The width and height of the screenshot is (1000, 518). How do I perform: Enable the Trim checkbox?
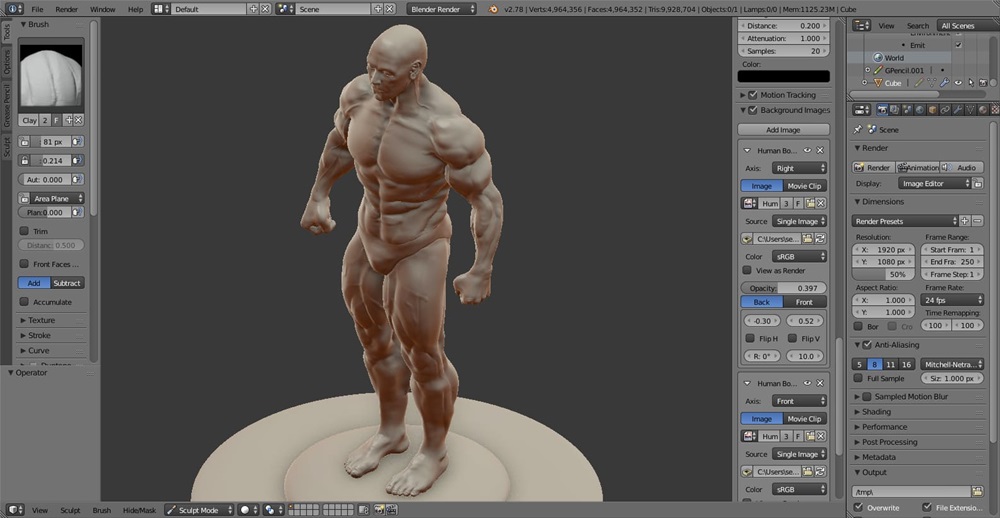(24, 231)
